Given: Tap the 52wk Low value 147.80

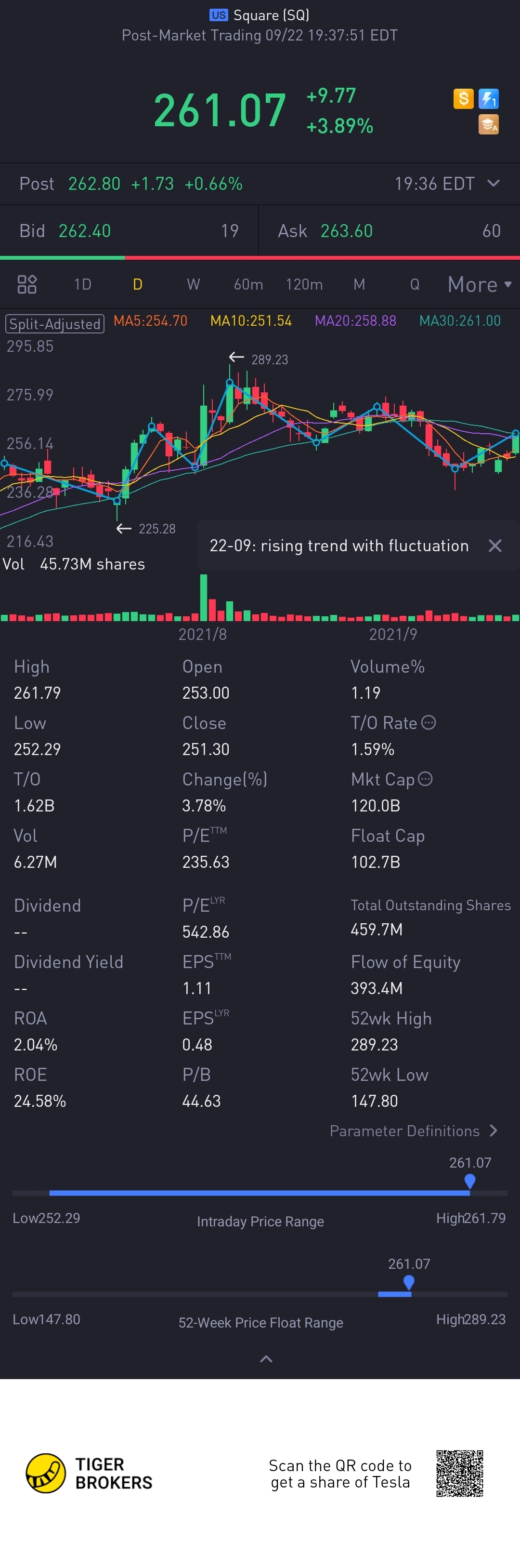Looking at the screenshot, I should tap(374, 1101).
